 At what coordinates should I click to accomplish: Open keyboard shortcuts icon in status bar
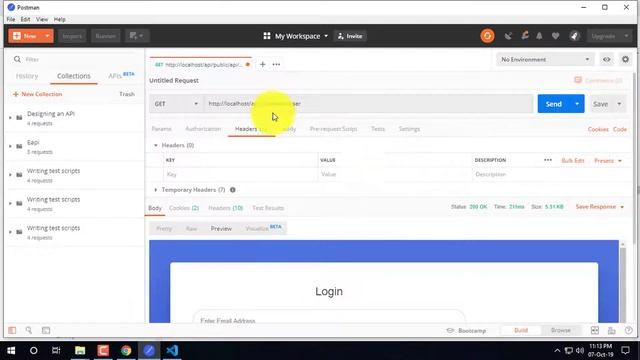[611, 330]
